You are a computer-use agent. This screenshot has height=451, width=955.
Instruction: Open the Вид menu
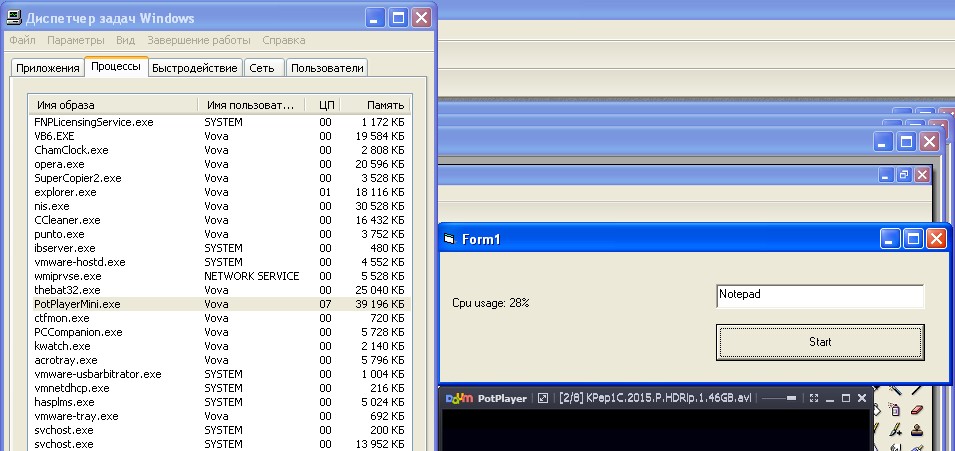tap(125, 40)
